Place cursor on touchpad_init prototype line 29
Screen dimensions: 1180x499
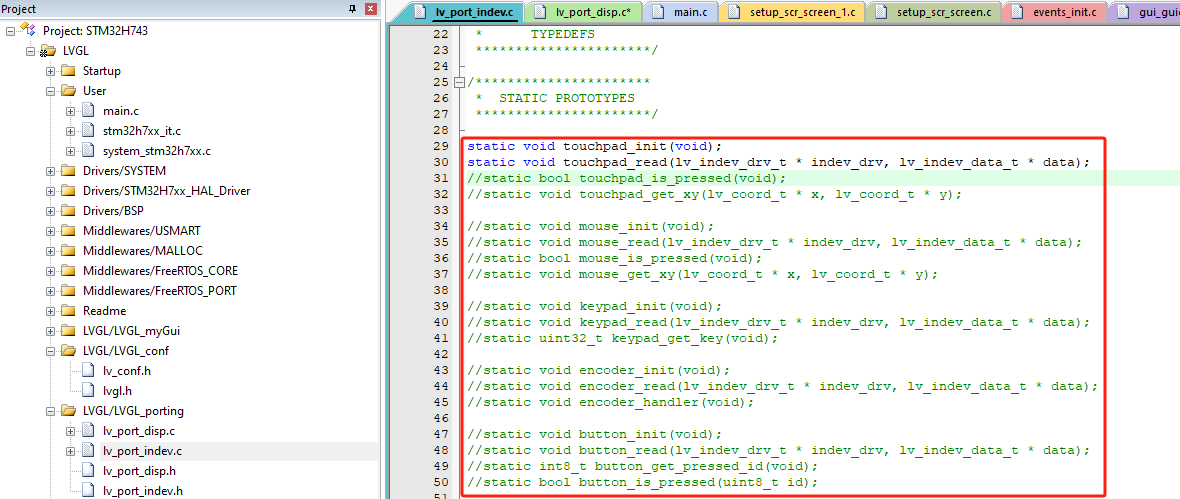(x=595, y=146)
